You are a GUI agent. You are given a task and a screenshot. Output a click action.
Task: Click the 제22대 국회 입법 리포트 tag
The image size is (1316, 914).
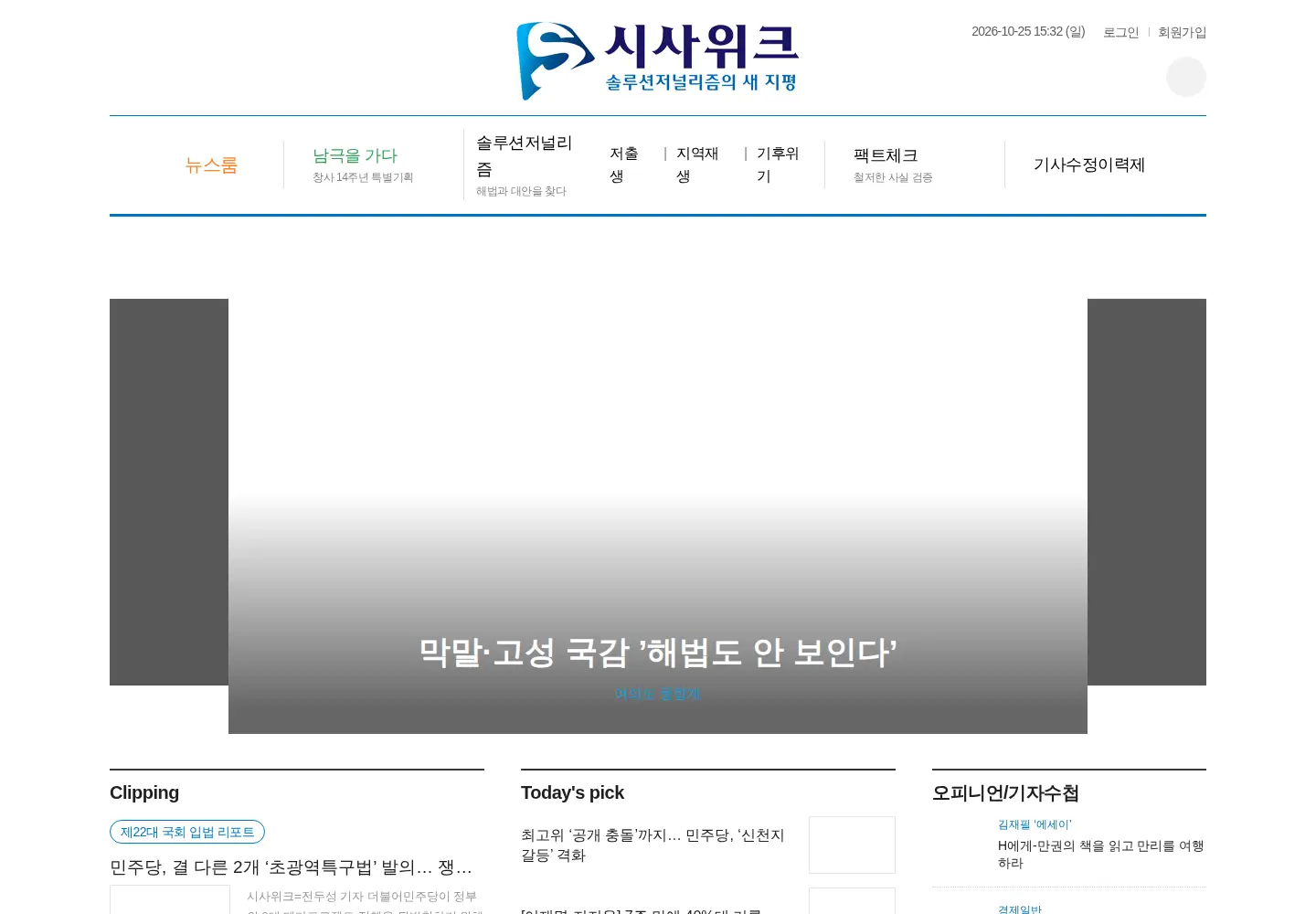click(x=187, y=832)
